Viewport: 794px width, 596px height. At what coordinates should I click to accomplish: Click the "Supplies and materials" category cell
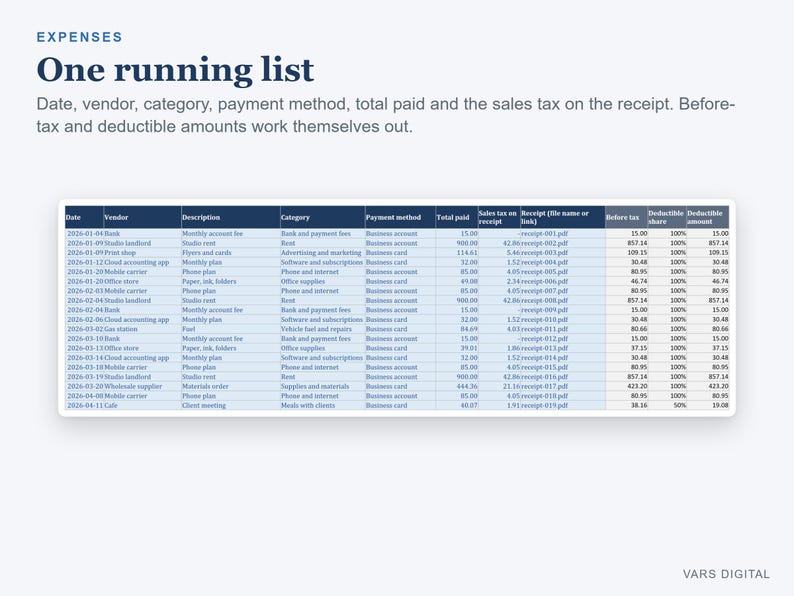(322, 386)
